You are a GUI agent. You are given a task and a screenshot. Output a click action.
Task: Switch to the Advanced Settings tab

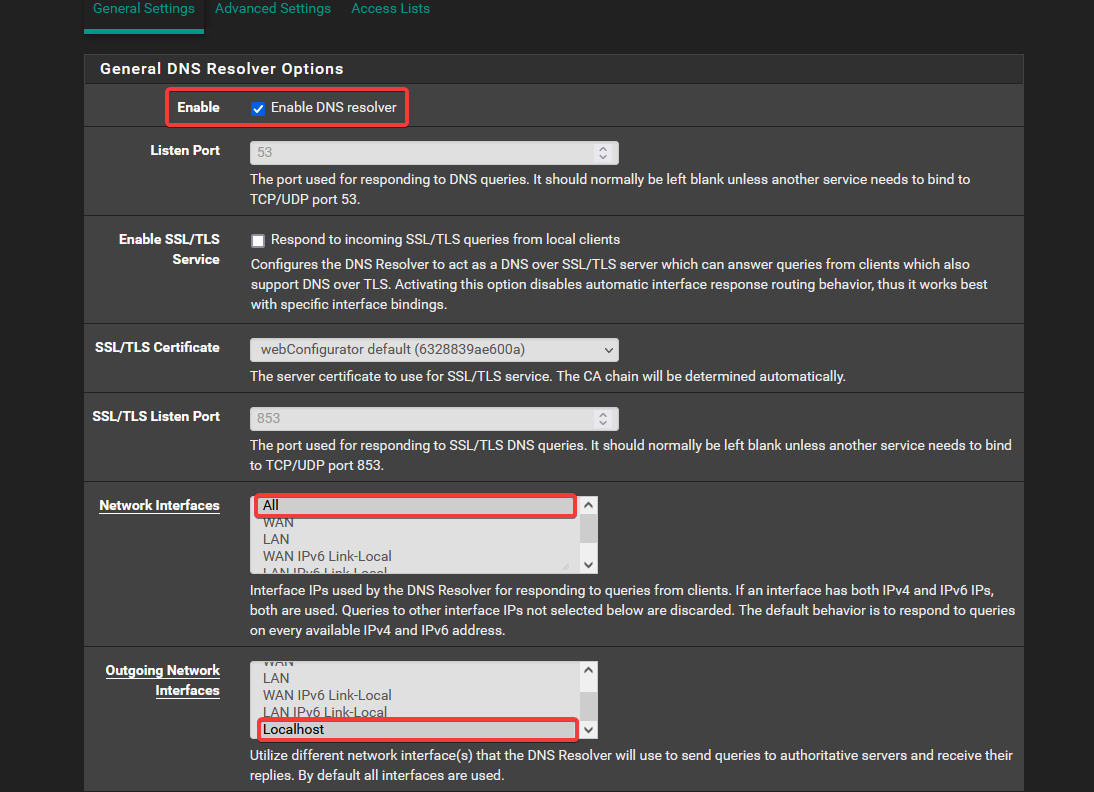click(x=272, y=9)
